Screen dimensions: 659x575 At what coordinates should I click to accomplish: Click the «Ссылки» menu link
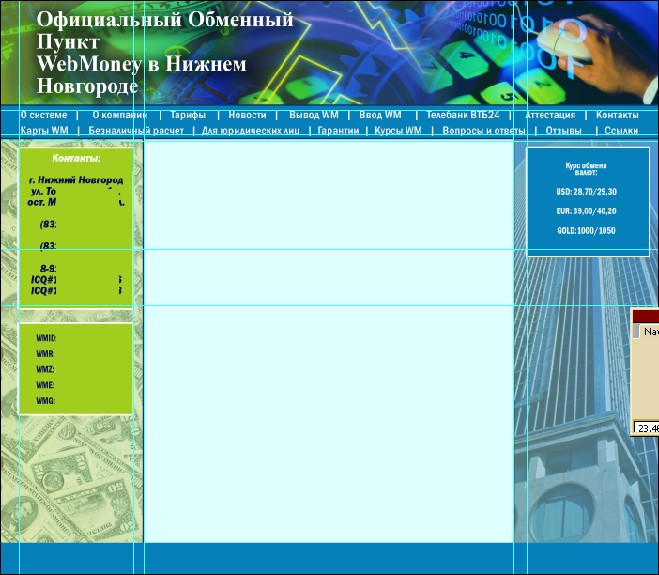point(621,130)
